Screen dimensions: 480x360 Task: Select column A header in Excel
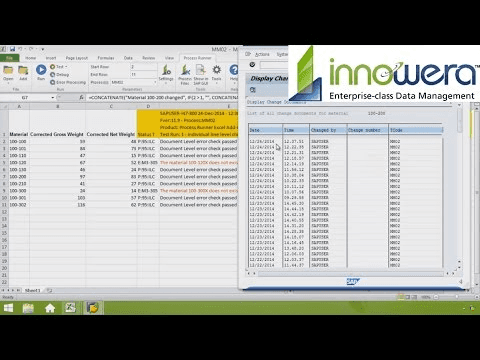[19, 106]
